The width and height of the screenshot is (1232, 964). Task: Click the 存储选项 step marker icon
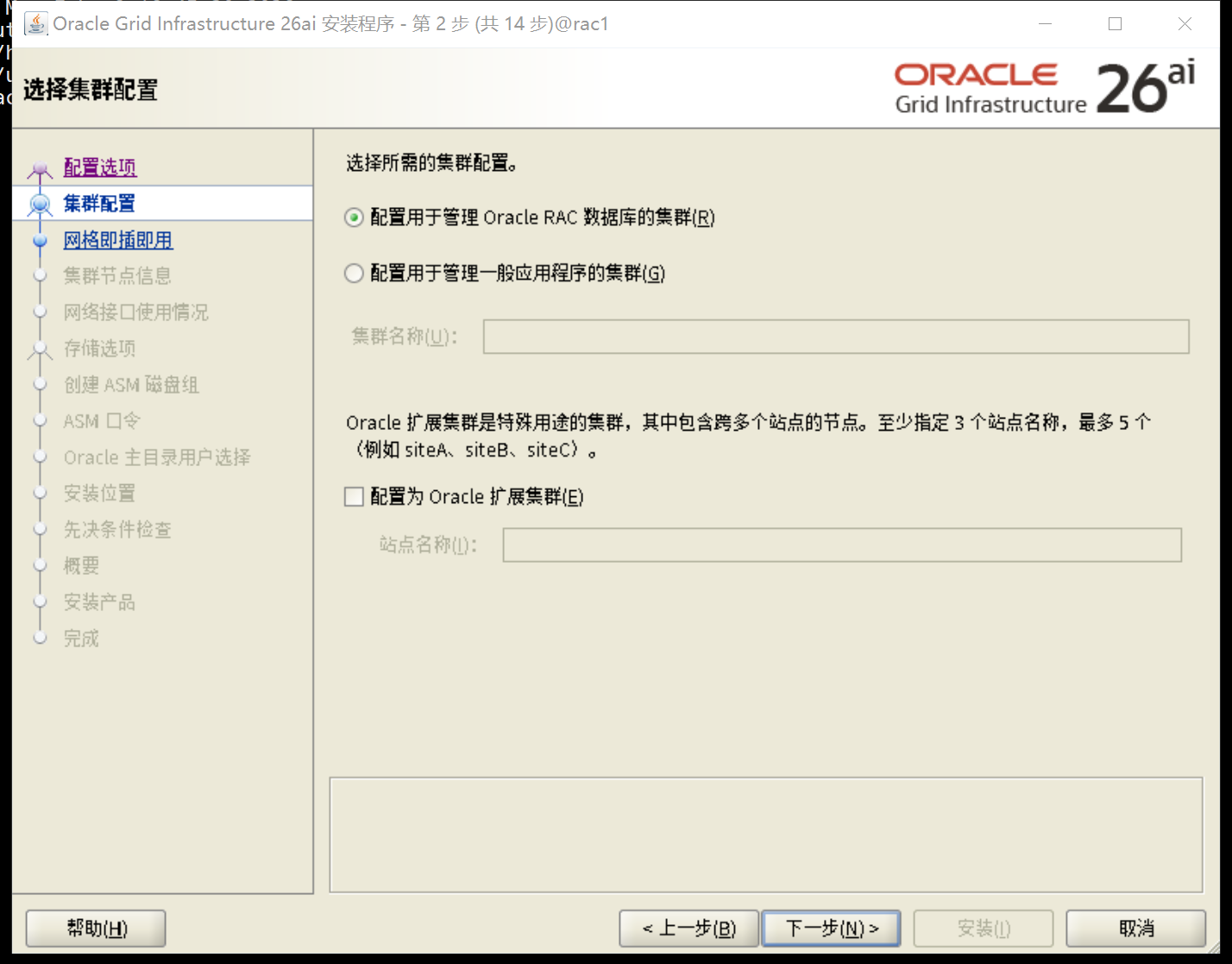pyautogui.click(x=40, y=350)
